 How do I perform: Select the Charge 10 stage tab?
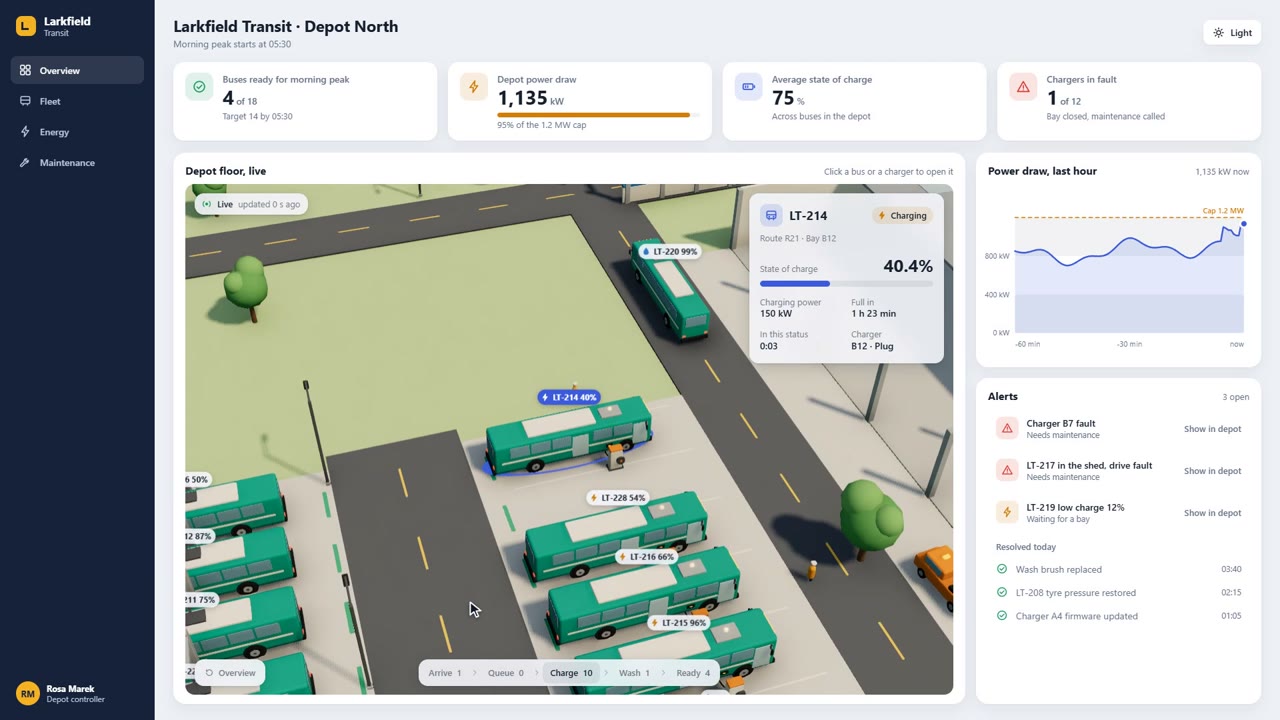click(x=571, y=673)
